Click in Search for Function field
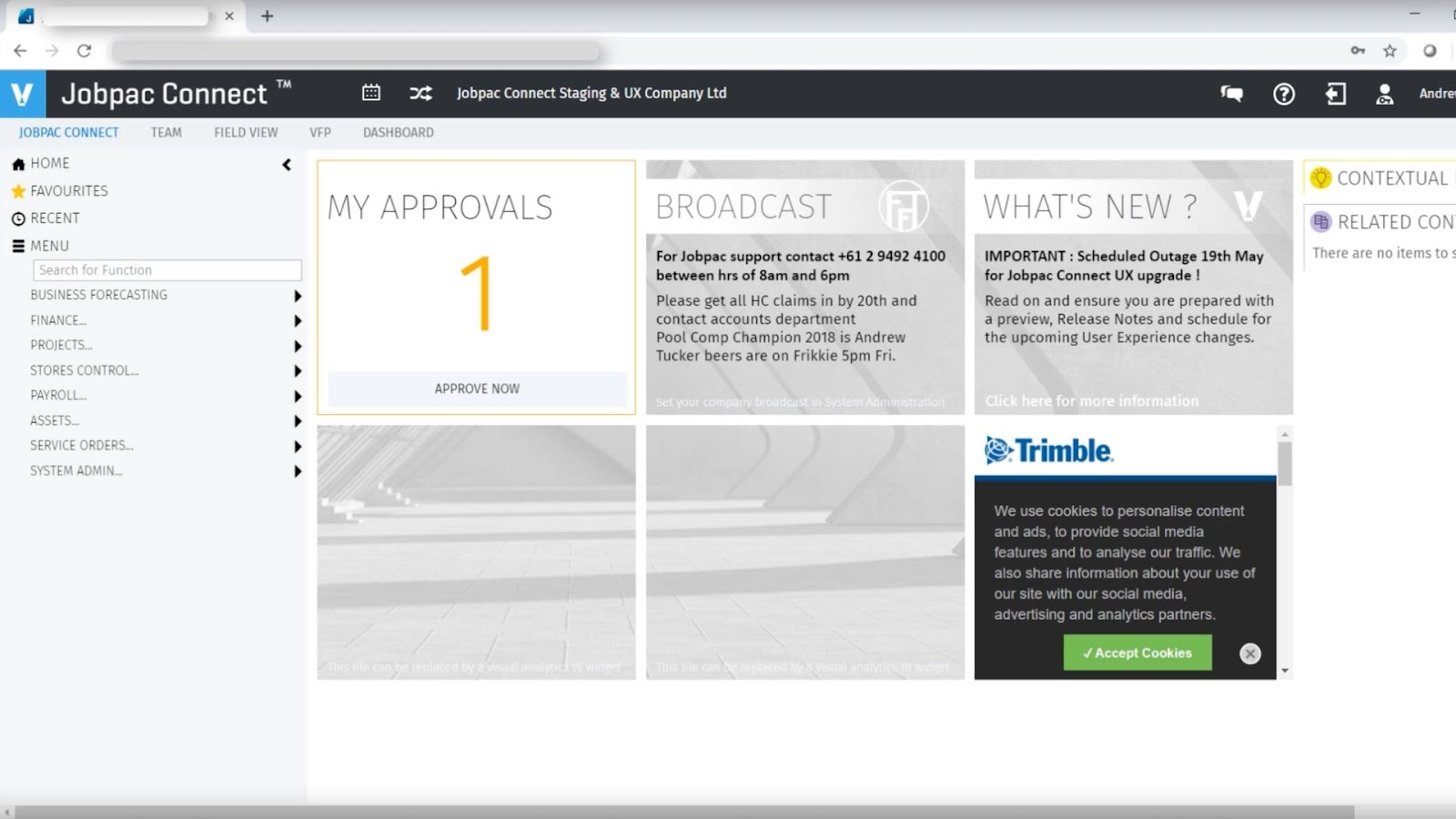The image size is (1456, 819). [167, 270]
